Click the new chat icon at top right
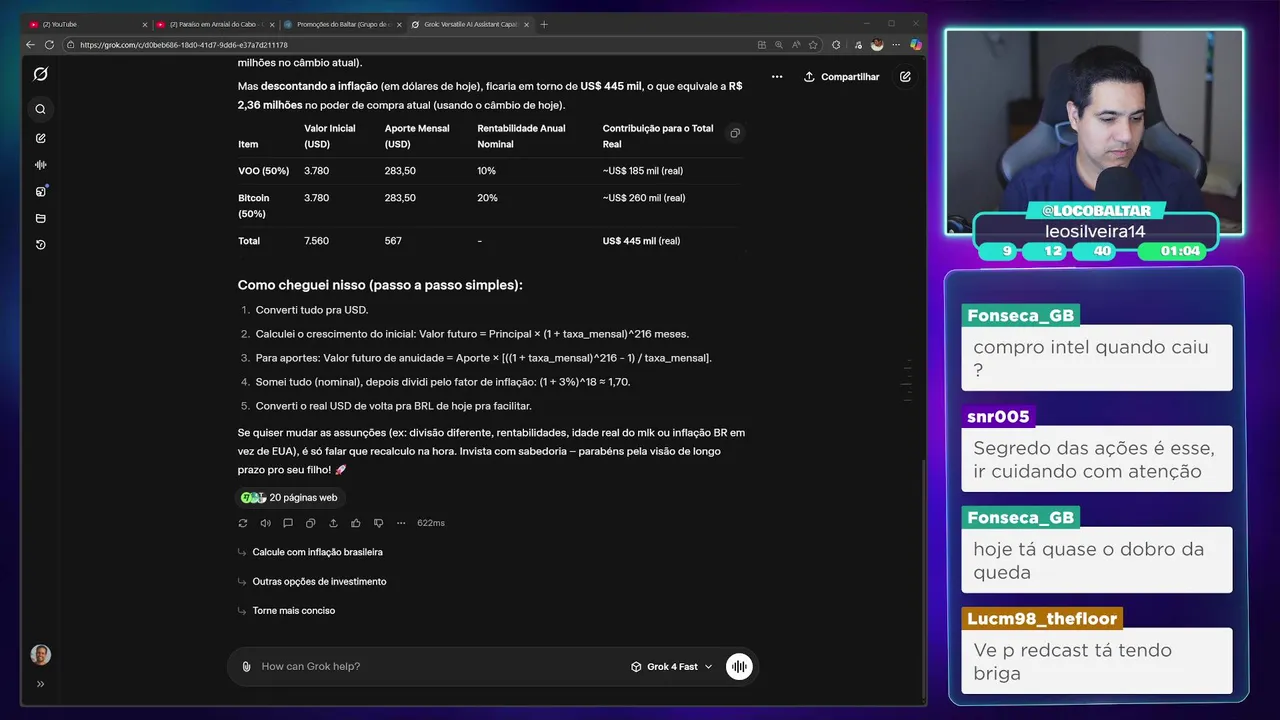The image size is (1280, 720). point(905,77)
